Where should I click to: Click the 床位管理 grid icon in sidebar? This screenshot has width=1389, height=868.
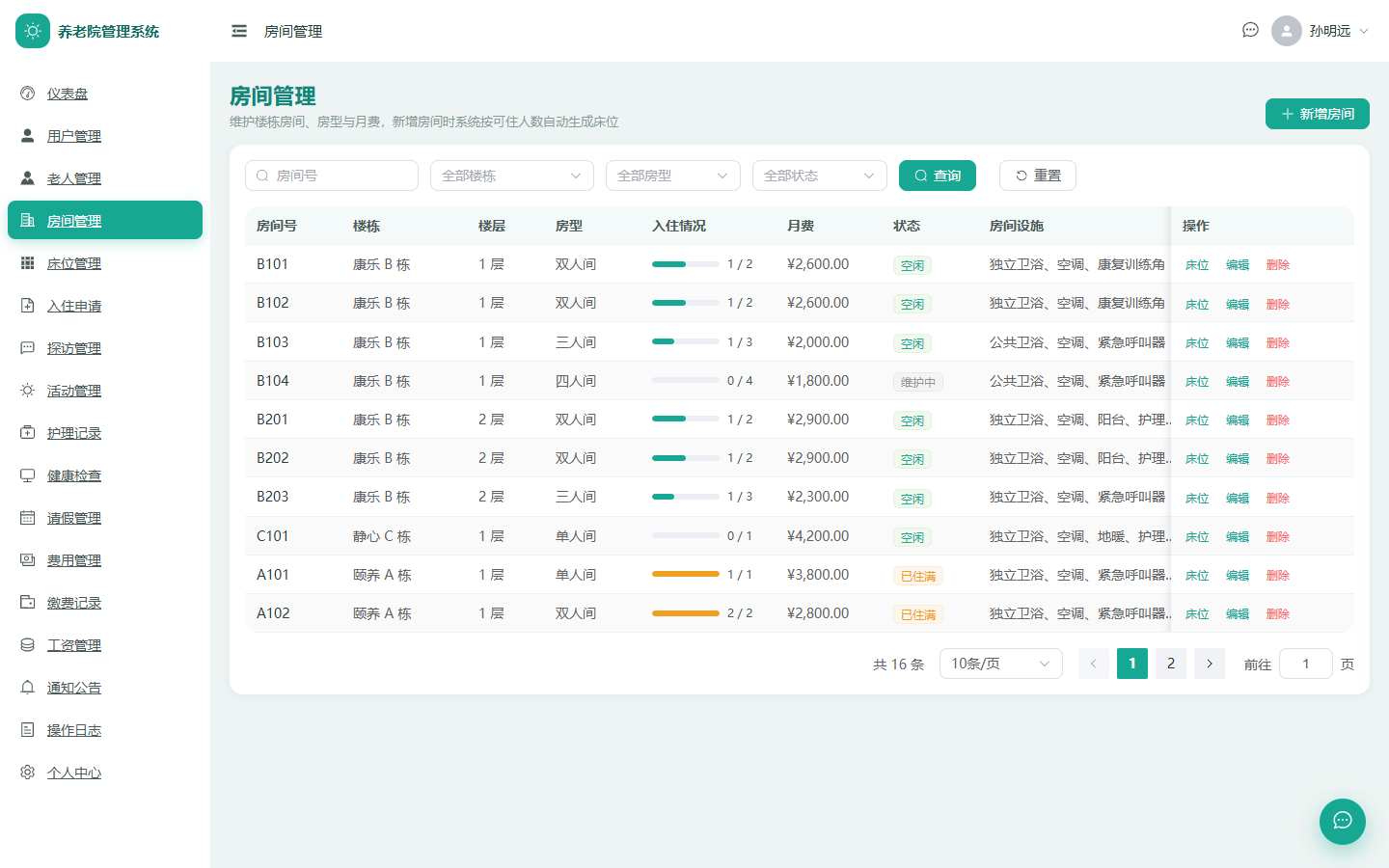click(x=28, y=263)
